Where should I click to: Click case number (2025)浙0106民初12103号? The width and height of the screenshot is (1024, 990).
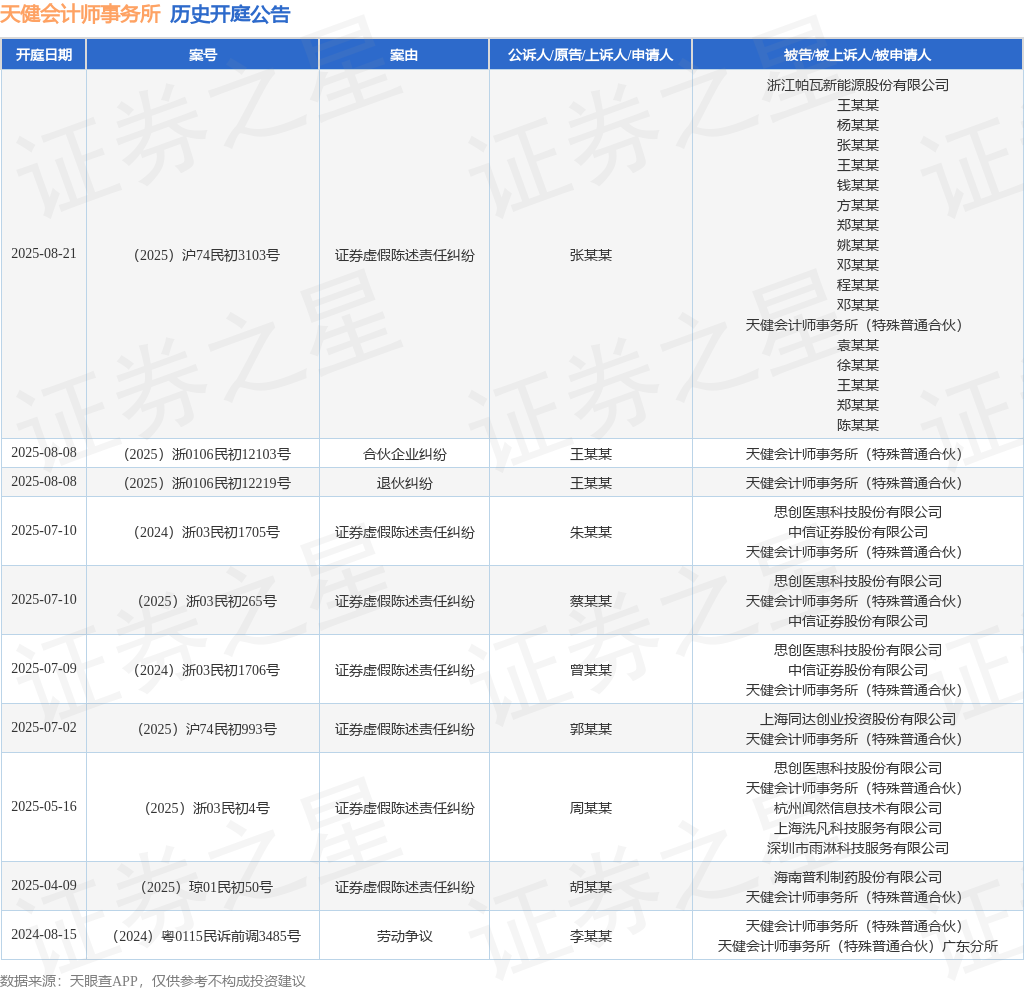(206, 454)
